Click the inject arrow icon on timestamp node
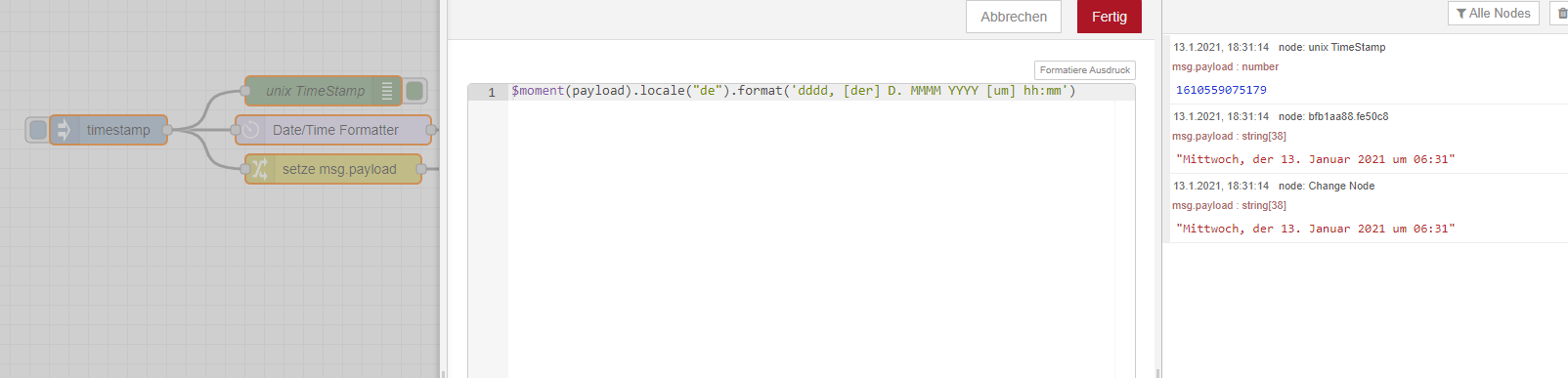1568x378 pixels. [64, 130]
